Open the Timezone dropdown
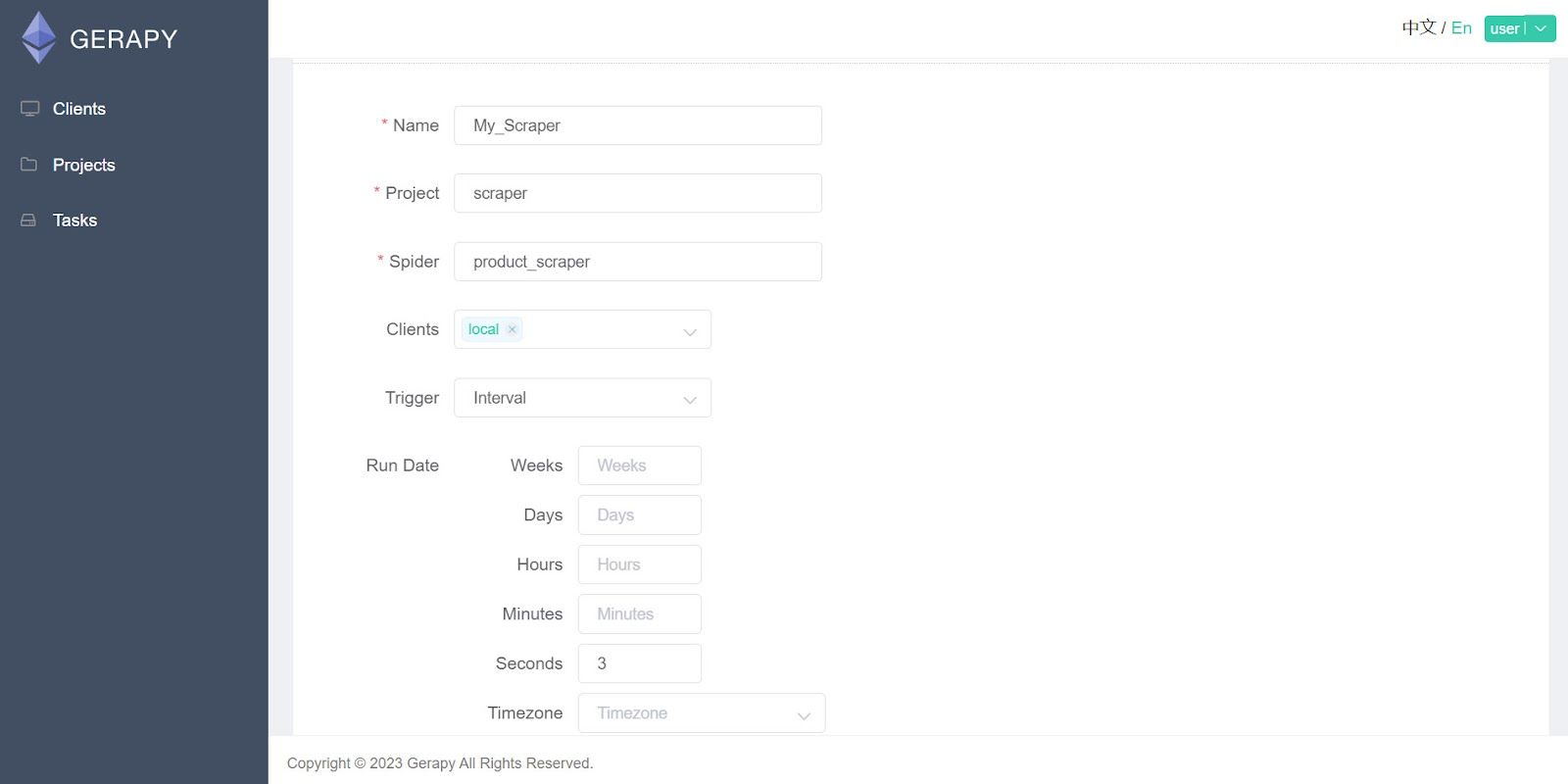 pos(702,713)
